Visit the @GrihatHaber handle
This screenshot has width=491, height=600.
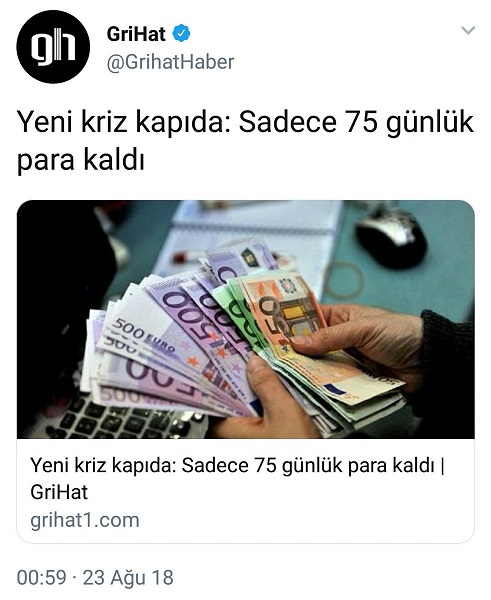point(170,62)
